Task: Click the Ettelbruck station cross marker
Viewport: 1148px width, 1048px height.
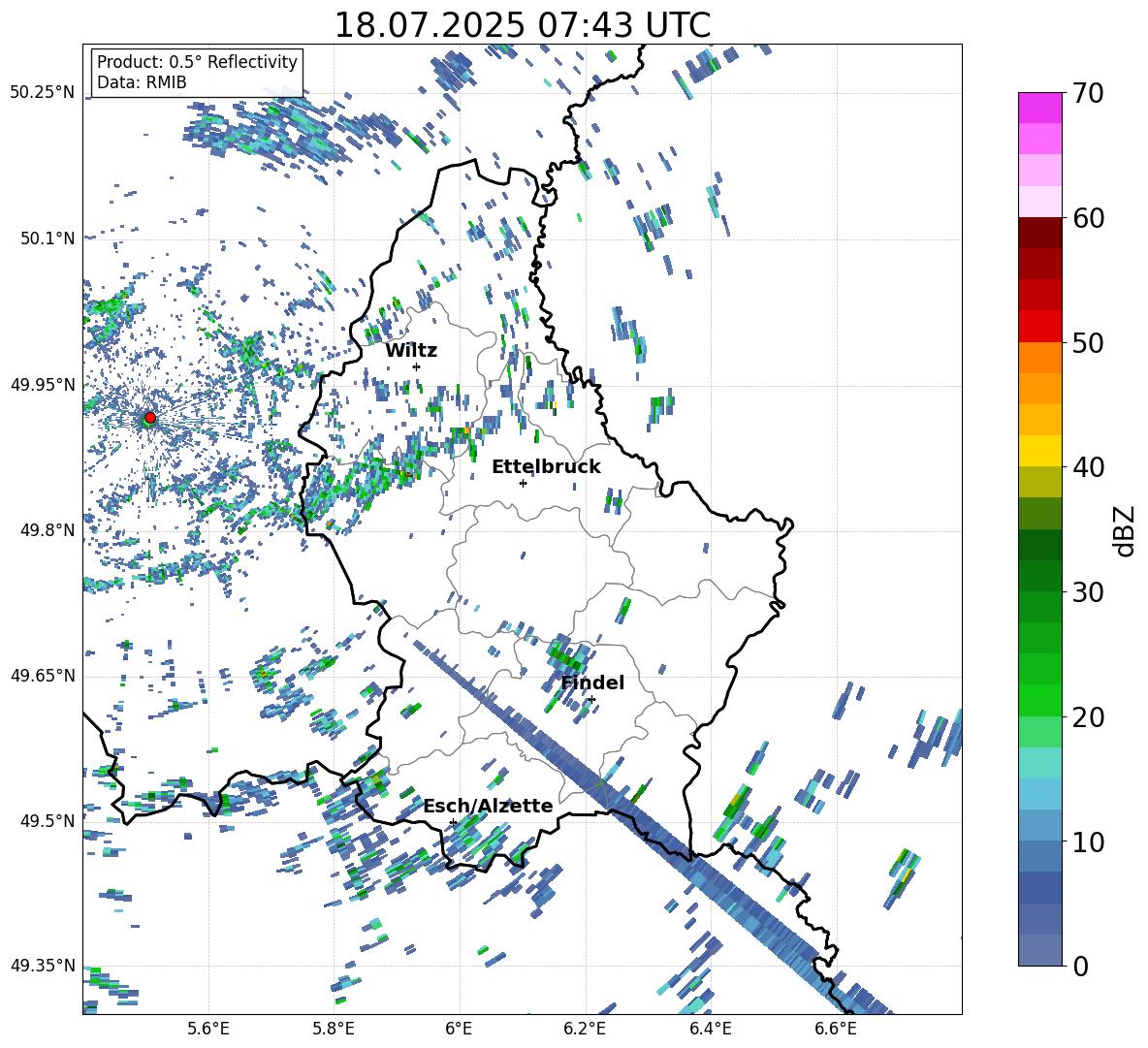Action: click(523, 483)
